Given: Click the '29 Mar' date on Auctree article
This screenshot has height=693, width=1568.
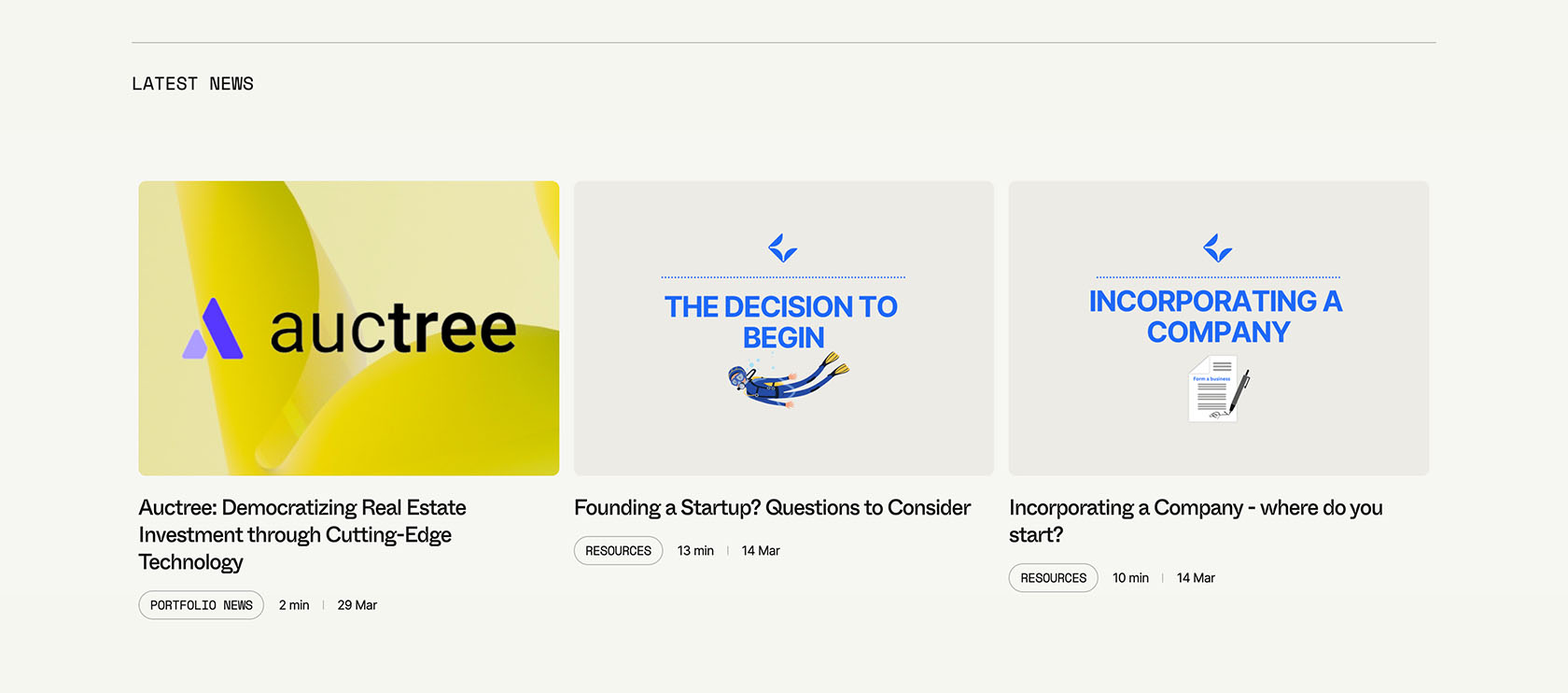Looking at the screenshot, I should pos(357,605).
